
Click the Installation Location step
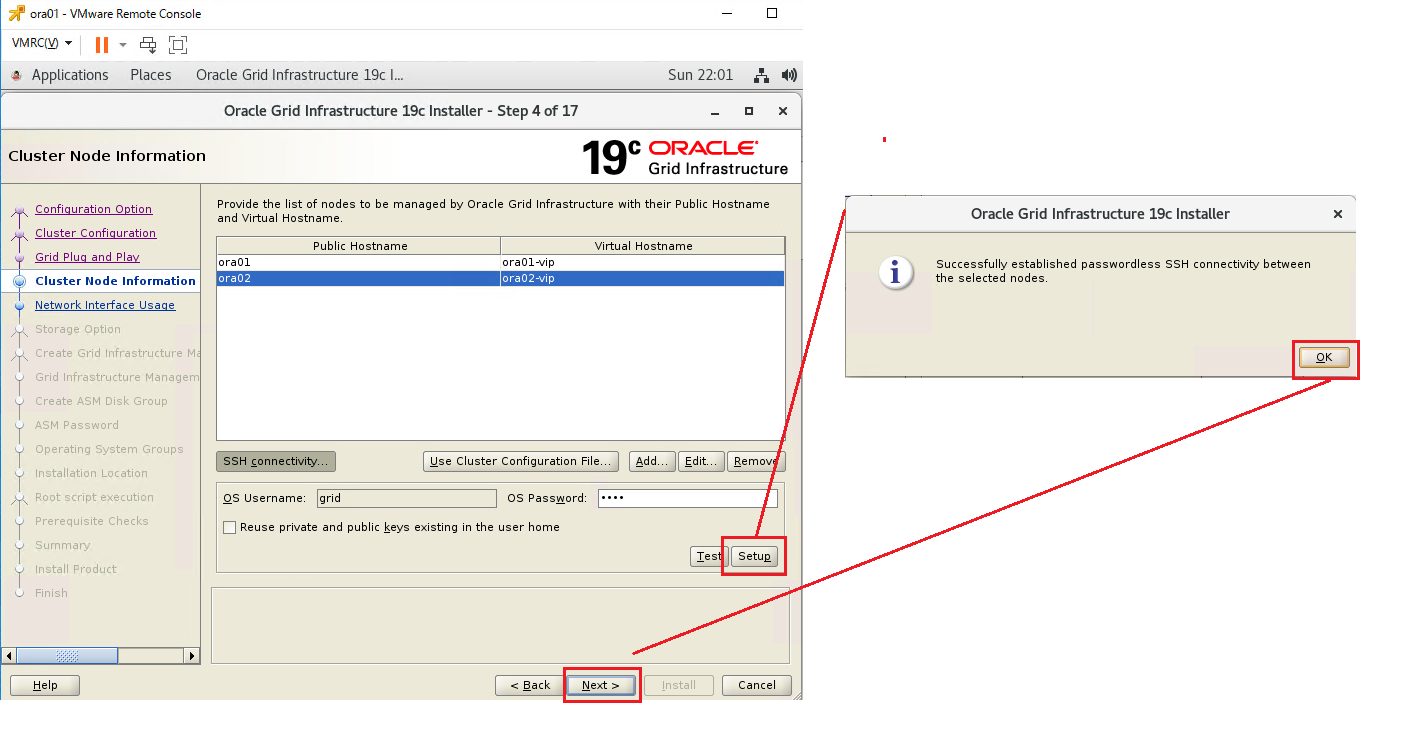pos(91,473)
